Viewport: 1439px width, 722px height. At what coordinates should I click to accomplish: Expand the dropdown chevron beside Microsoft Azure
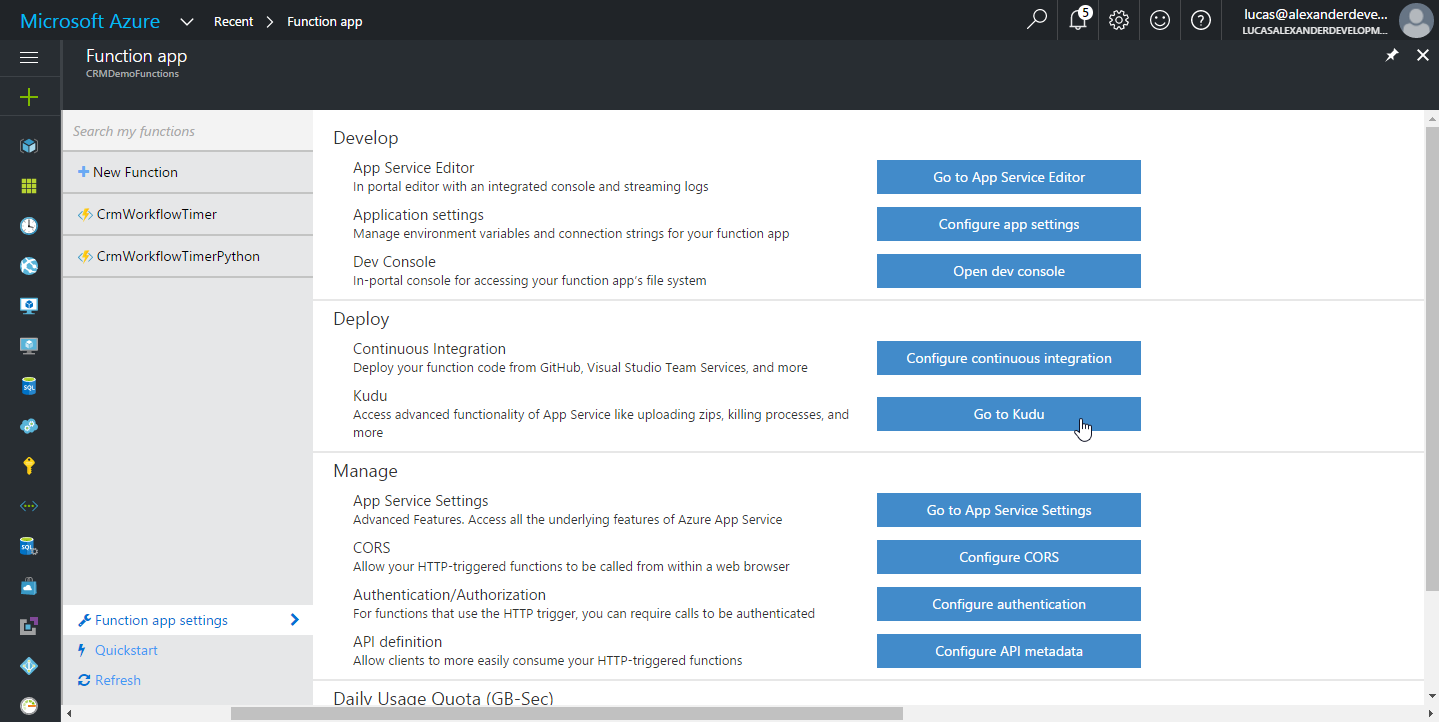[187, 21]
